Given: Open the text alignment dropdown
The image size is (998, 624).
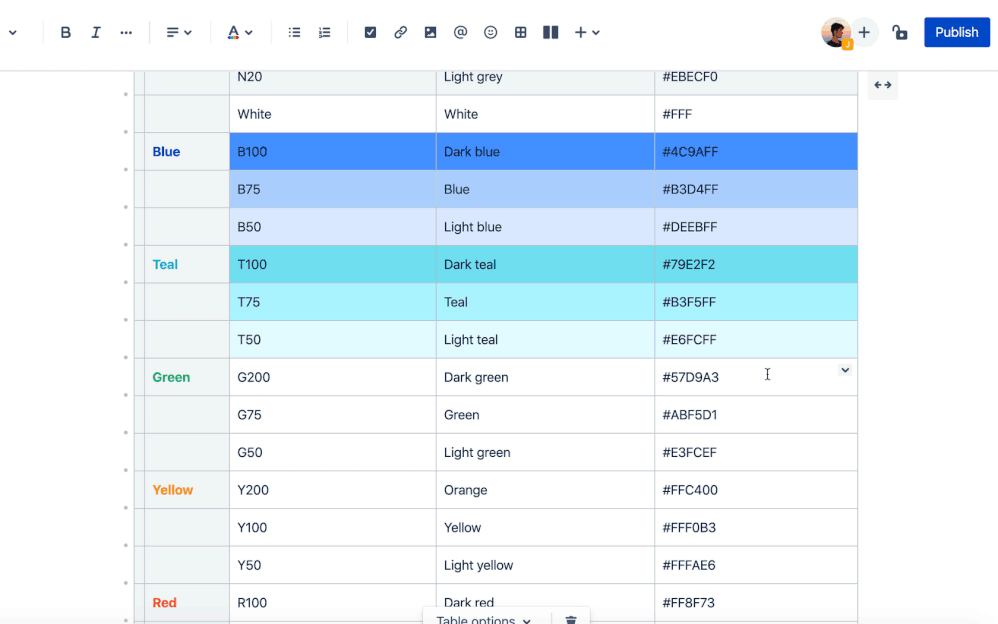Looking at the screenshot, I should pos(180,32).
